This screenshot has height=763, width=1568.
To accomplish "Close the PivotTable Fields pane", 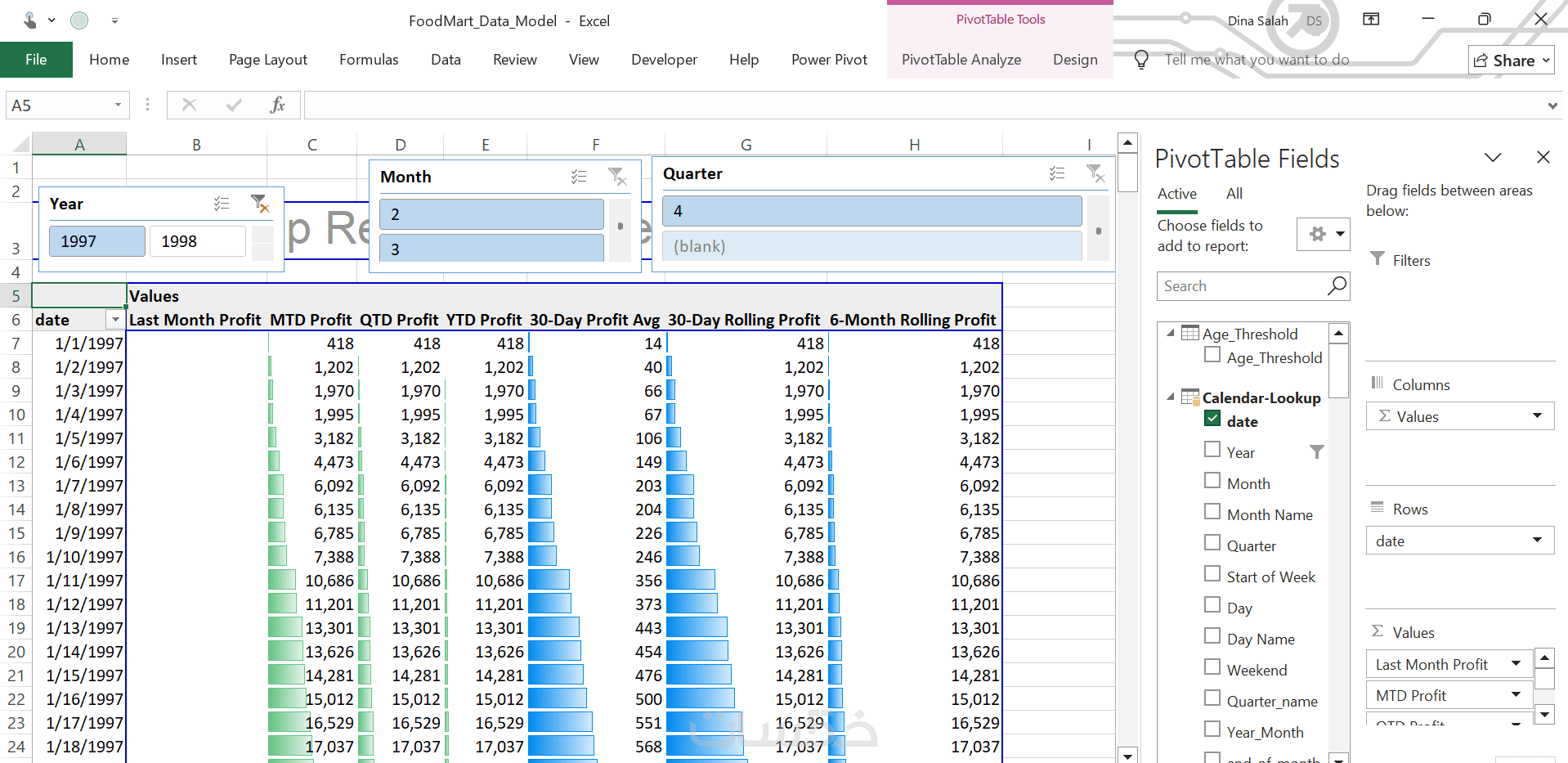I will coord(1543,158).
